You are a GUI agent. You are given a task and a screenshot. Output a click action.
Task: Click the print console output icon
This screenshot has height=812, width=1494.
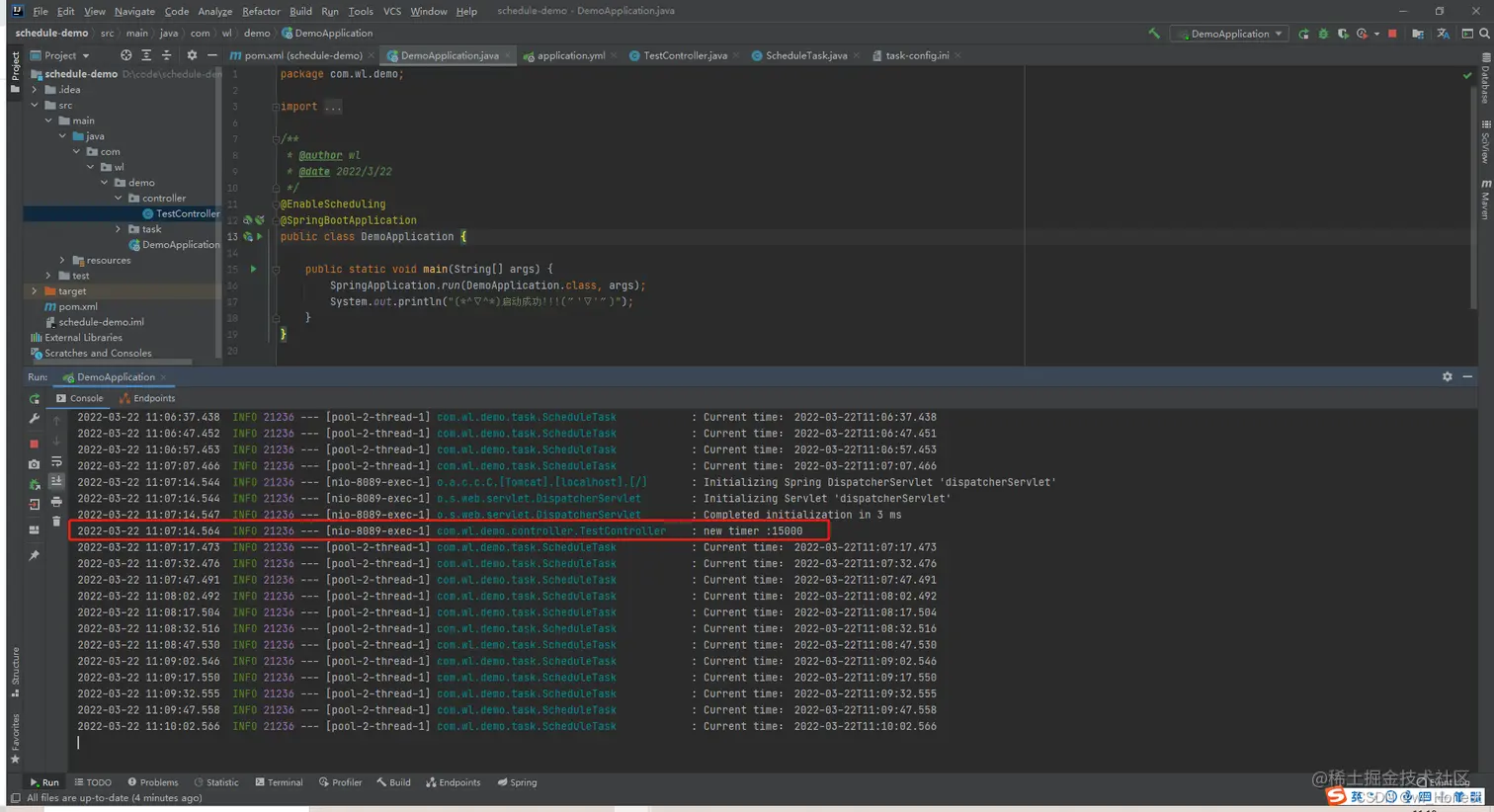click(56, 502)
